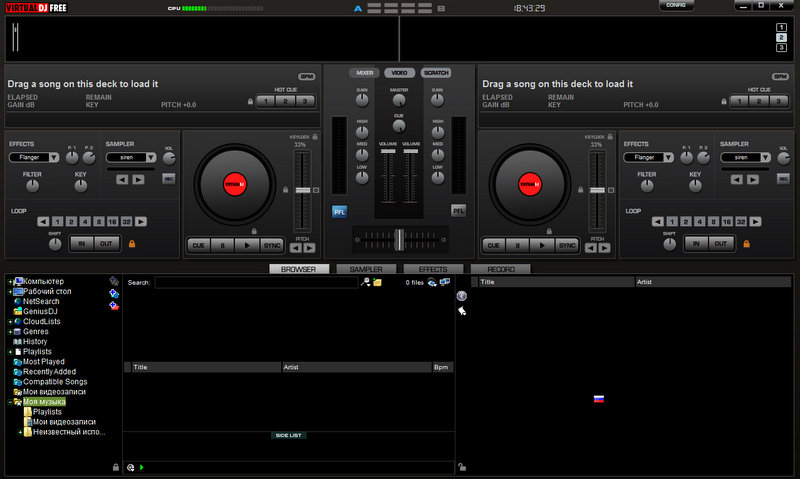This screenshot has width=800, height=479.
Task: Click the left deck BPM tap button
Action: pyautogui.click(x=307, y=77)
